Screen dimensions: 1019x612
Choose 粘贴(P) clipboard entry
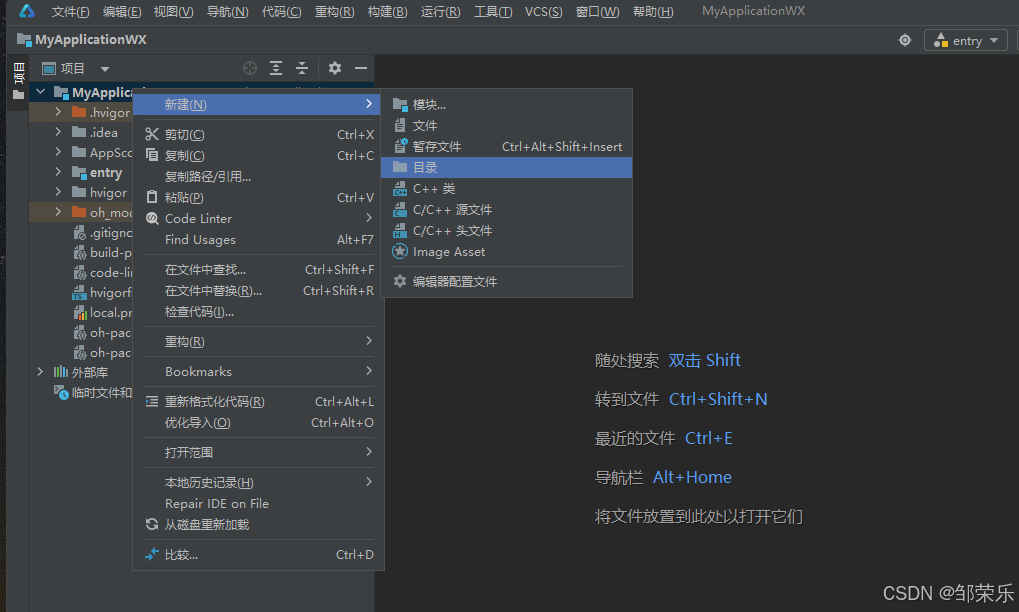click(x=259, y=198)
